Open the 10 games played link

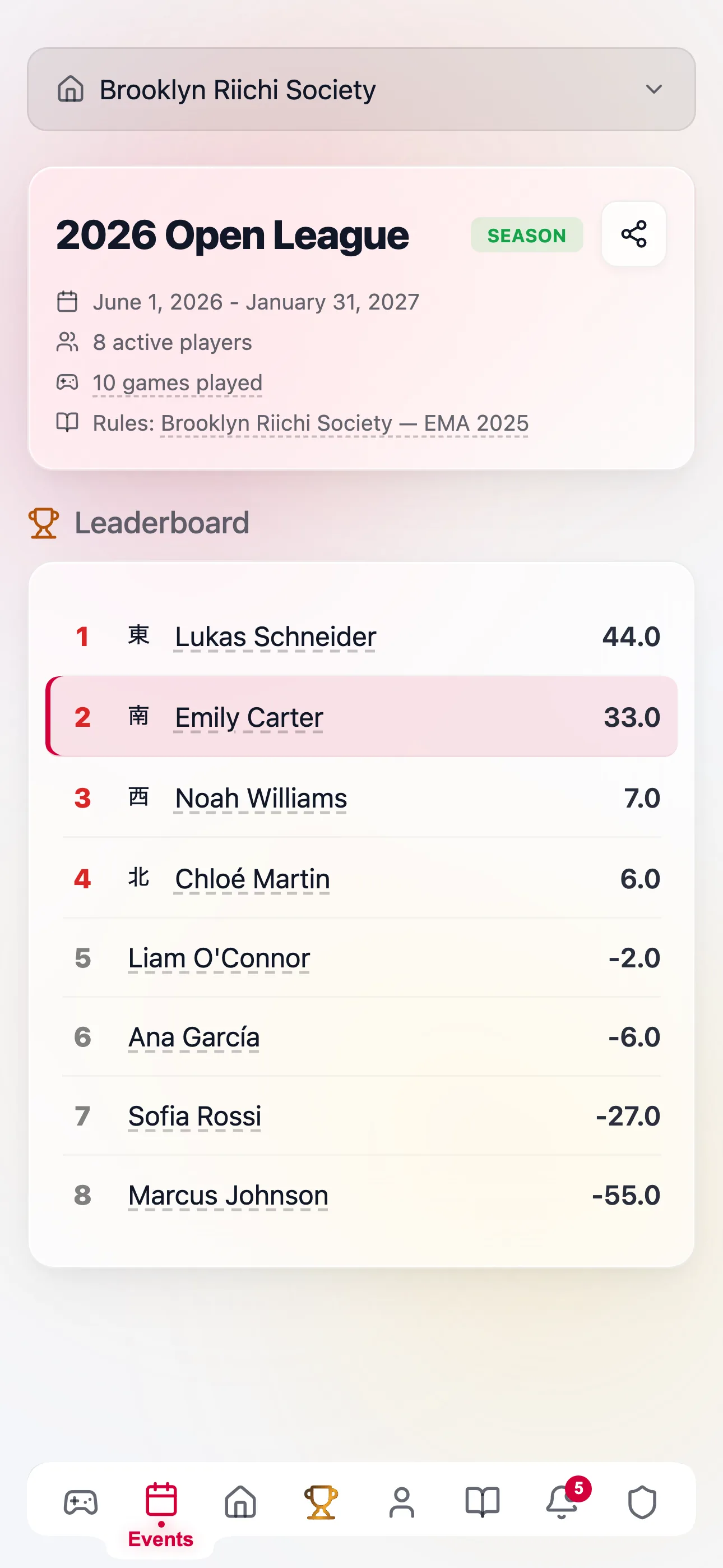[177, 383]
